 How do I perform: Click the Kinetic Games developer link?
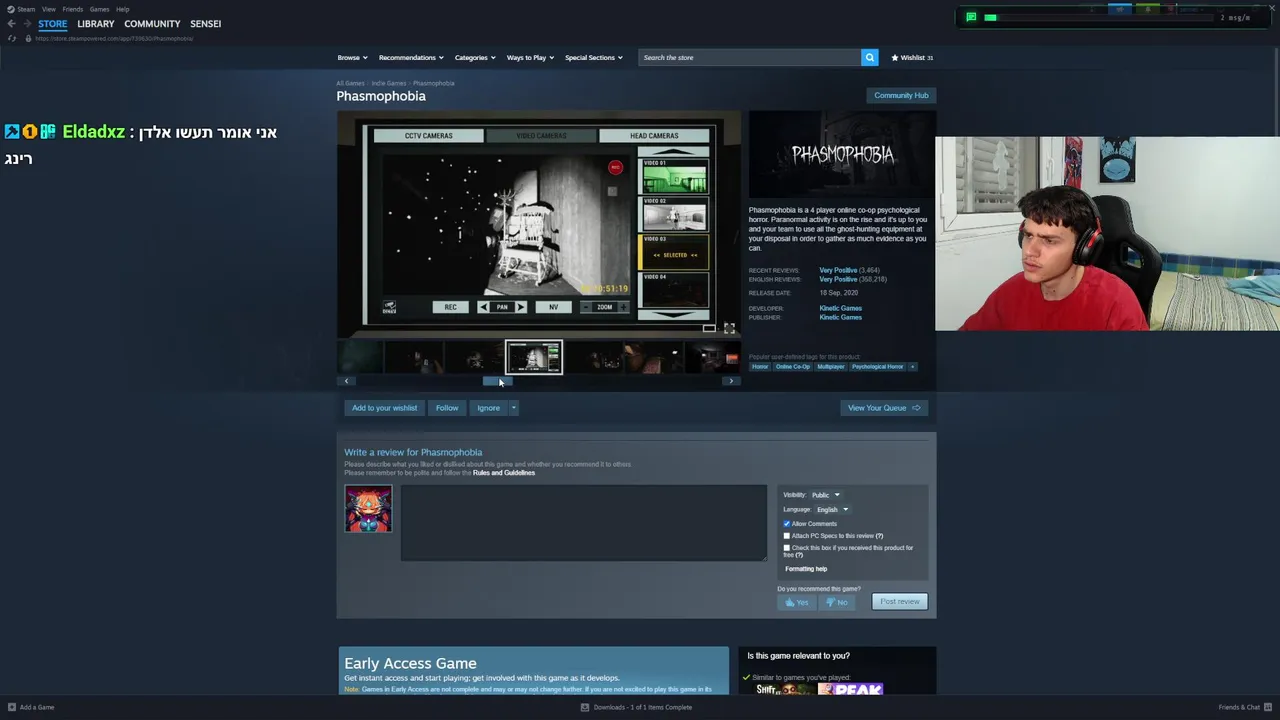click(840, 308)
